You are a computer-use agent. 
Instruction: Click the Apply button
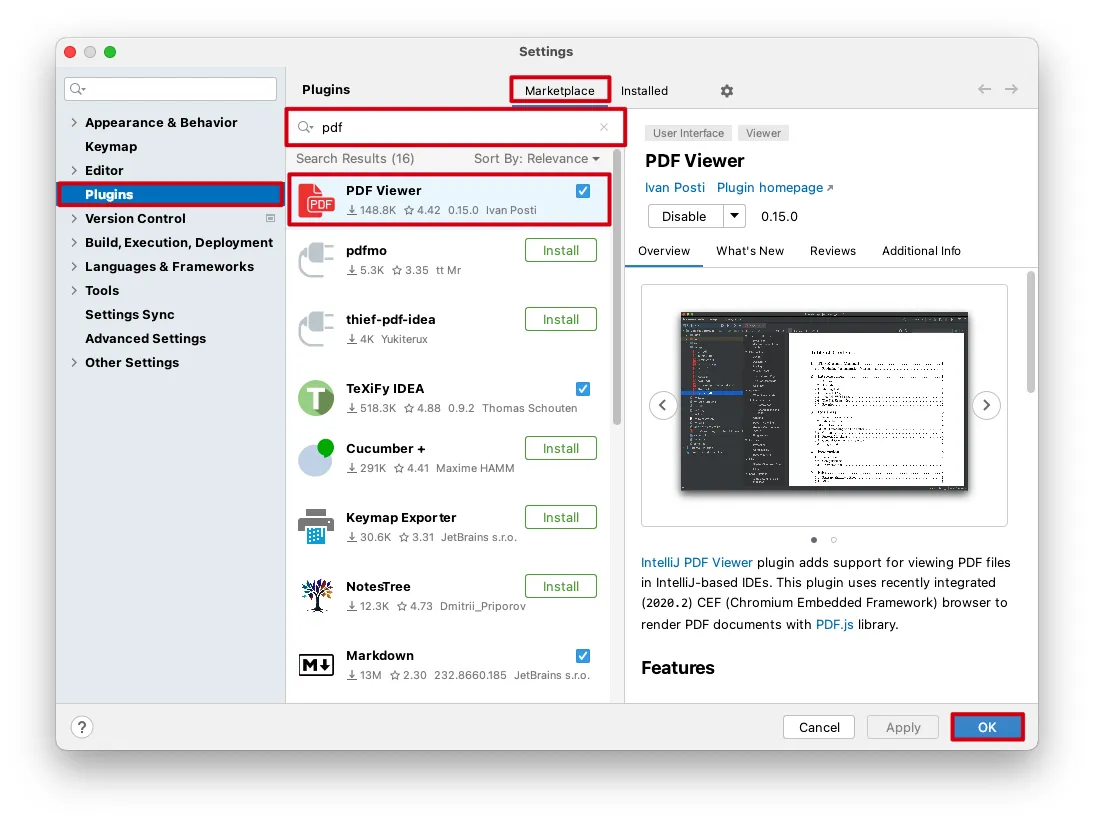(903, 727)
